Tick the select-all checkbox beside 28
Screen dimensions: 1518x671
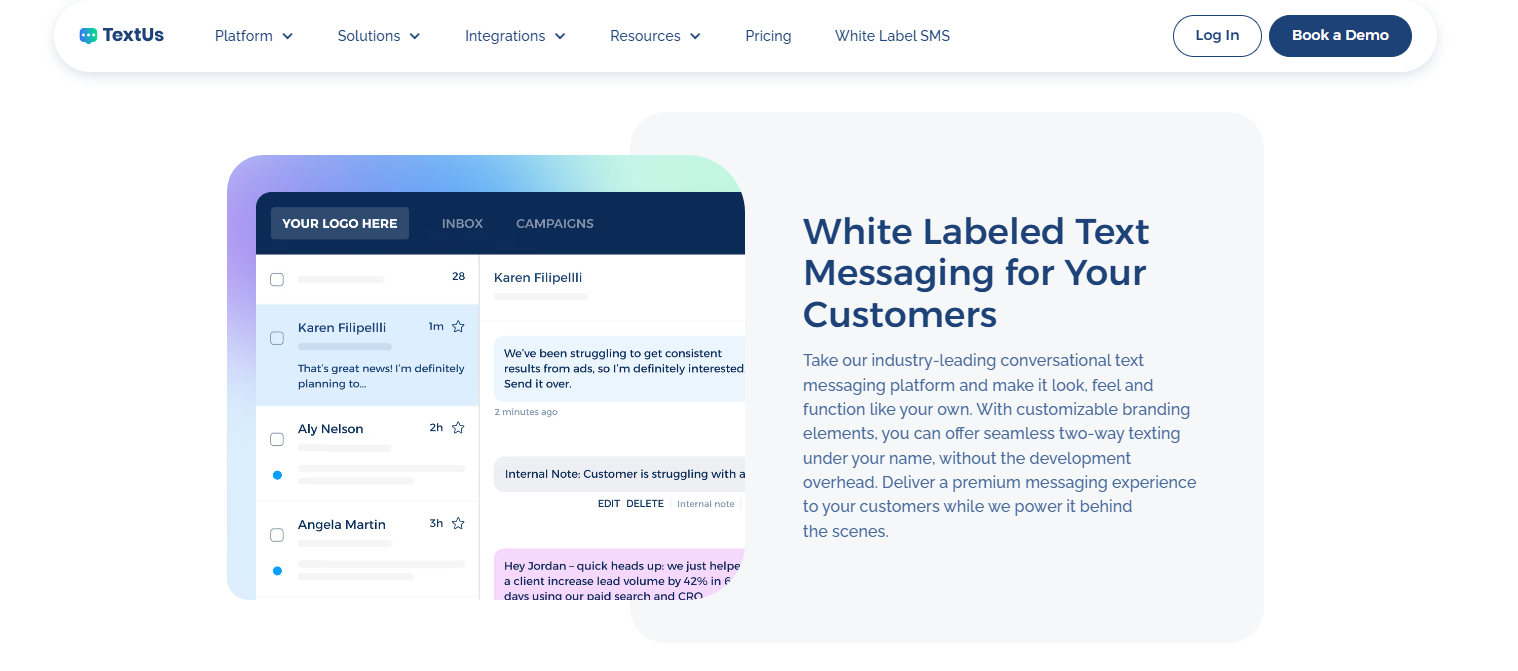tap(277, 279)
